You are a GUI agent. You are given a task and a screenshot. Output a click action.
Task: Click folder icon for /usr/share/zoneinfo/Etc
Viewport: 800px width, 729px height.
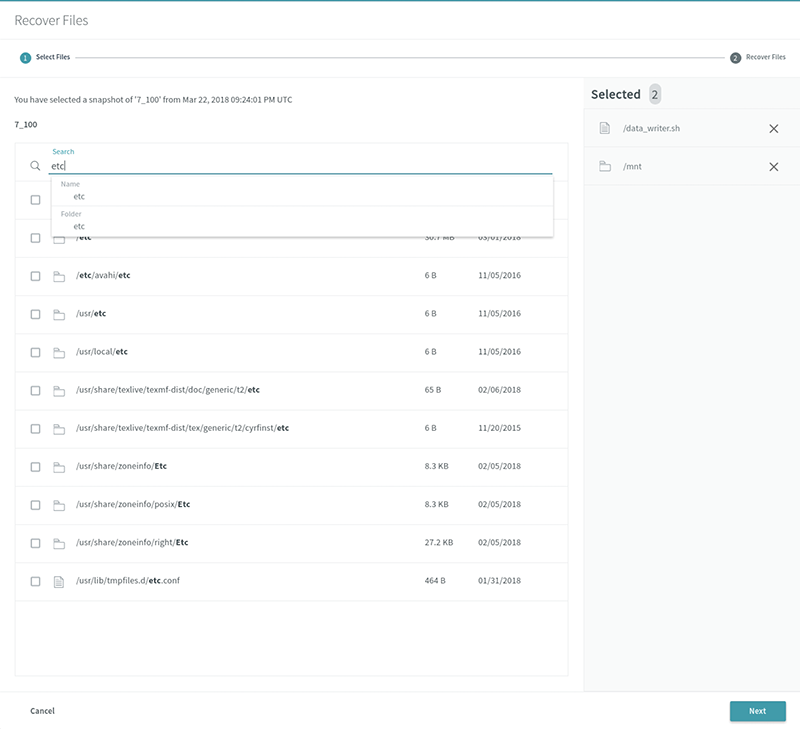click(59, 467)
